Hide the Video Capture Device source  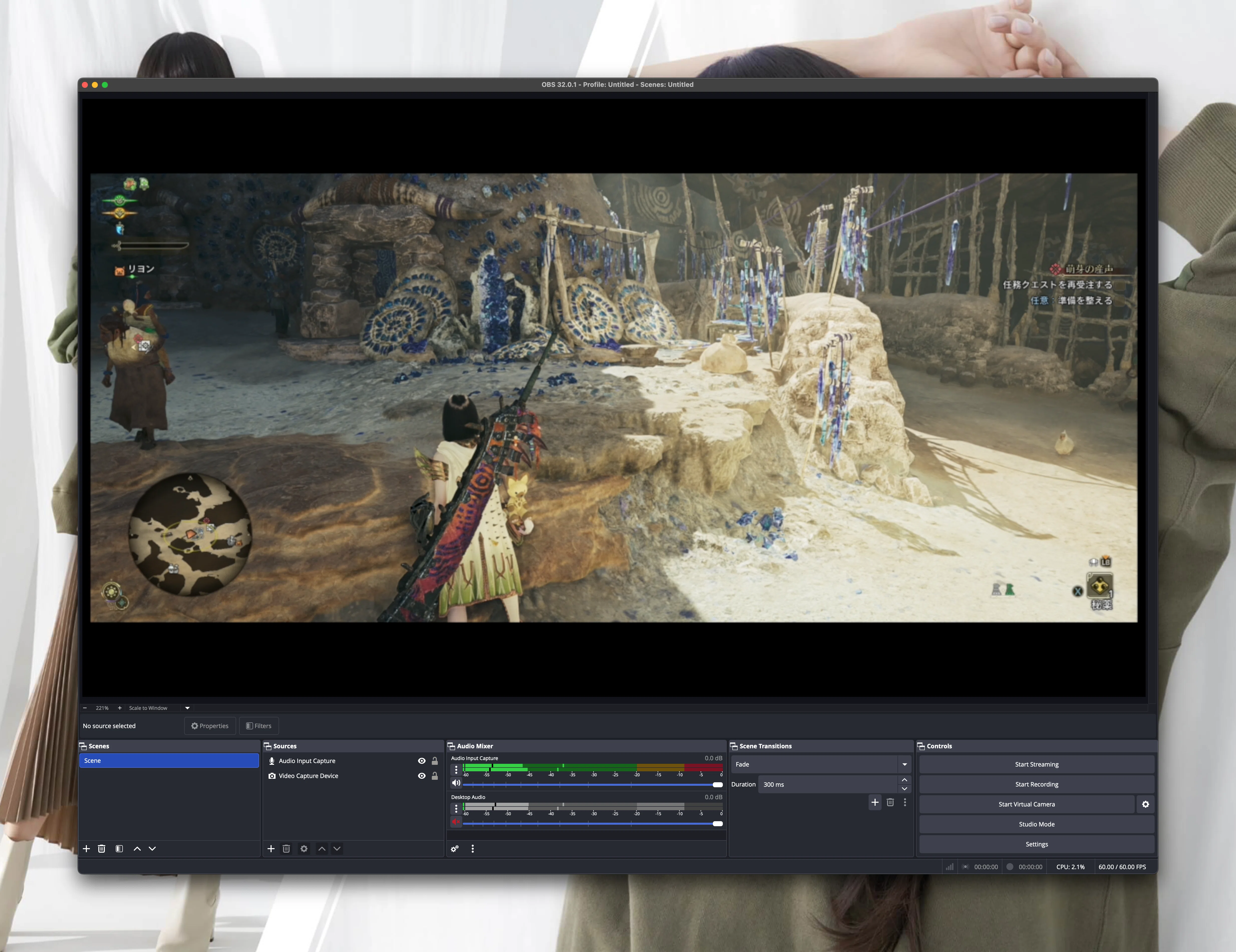click(x=422, y=776)
